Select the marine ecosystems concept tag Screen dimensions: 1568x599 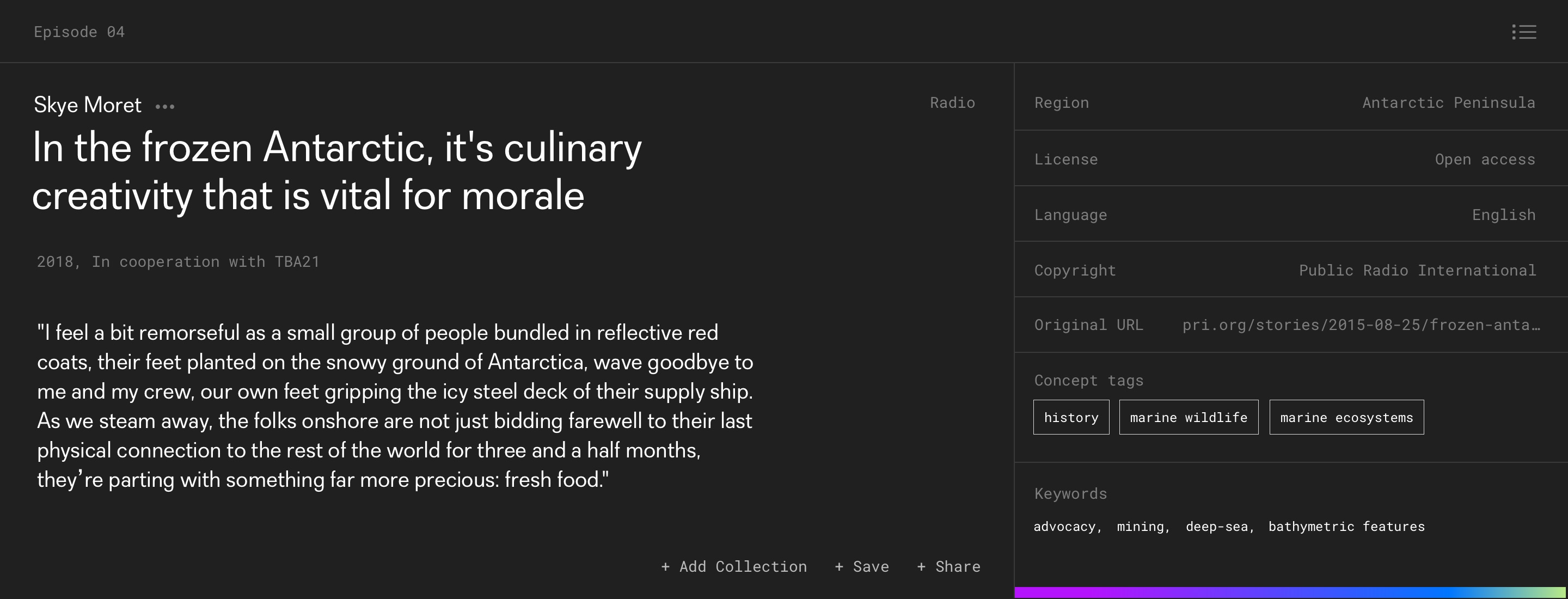click(x=1346, y=418)
